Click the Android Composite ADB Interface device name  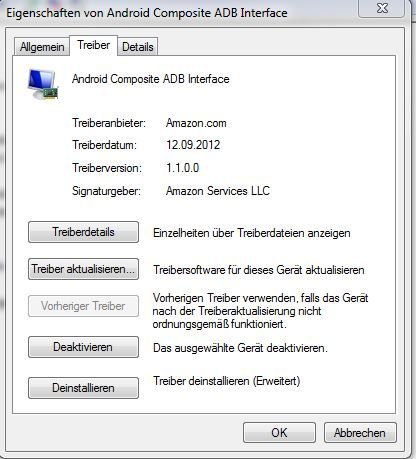point(151,79)
